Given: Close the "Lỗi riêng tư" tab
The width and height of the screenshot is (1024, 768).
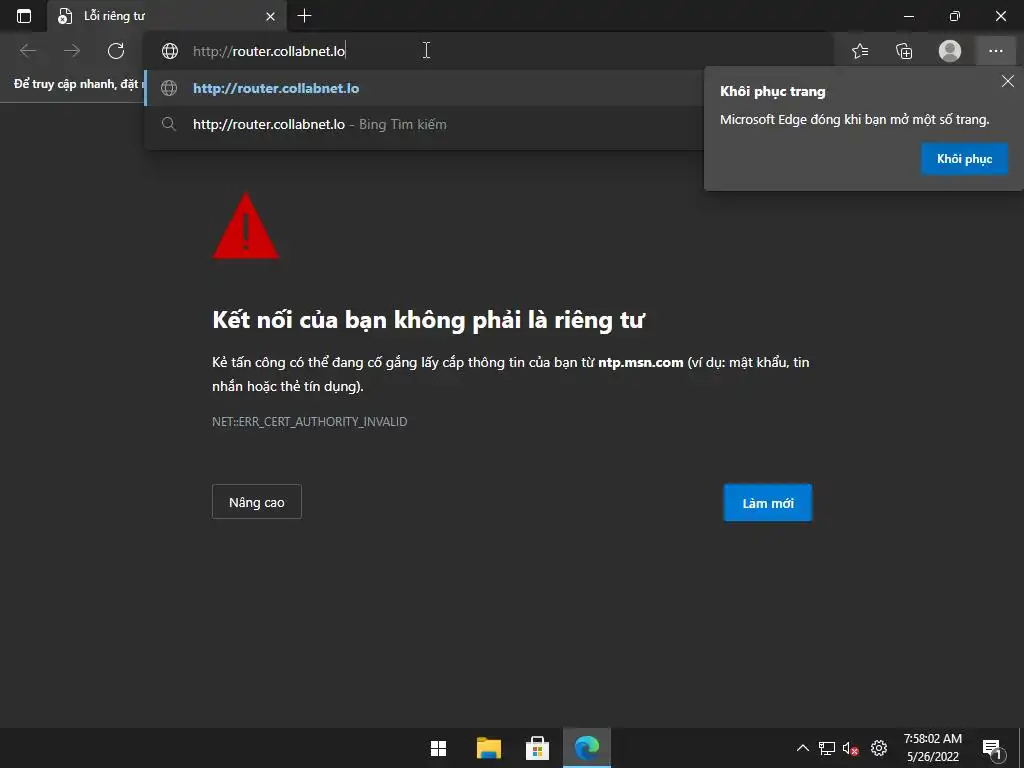Looking at the screenshot, I should [x=270, y=16].
